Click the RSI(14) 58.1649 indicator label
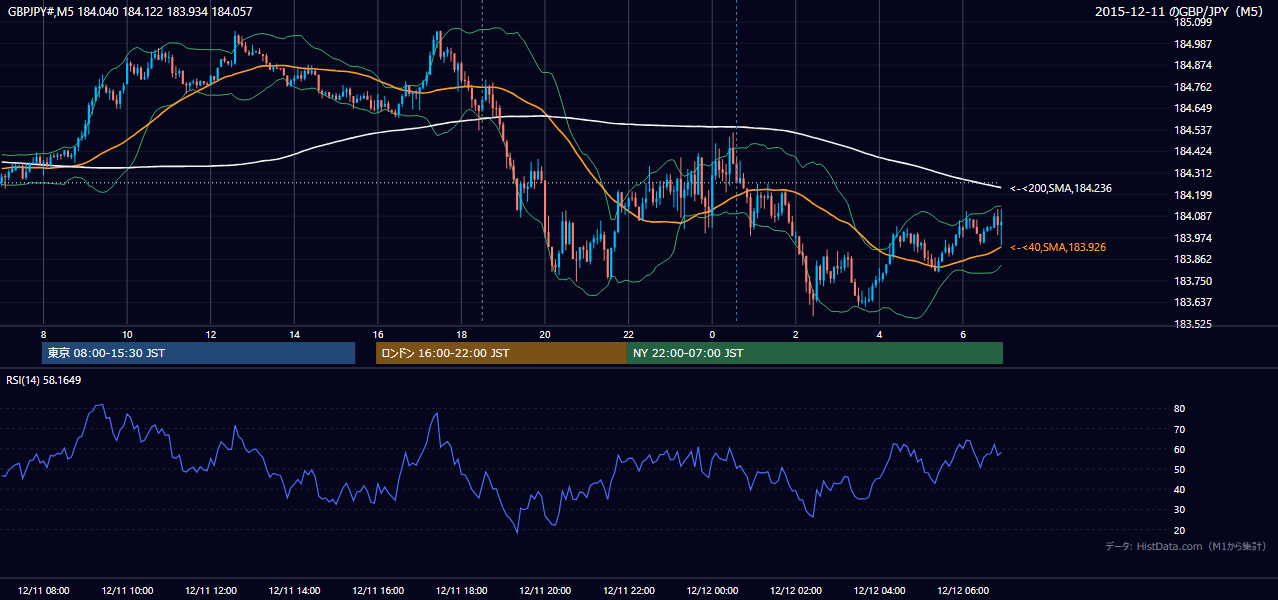 [44, 380]
